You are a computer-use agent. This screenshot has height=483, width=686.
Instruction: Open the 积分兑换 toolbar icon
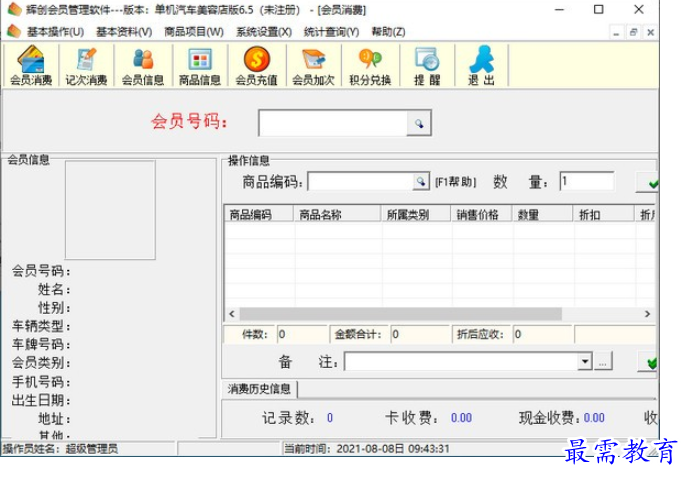tap(370, 66)
